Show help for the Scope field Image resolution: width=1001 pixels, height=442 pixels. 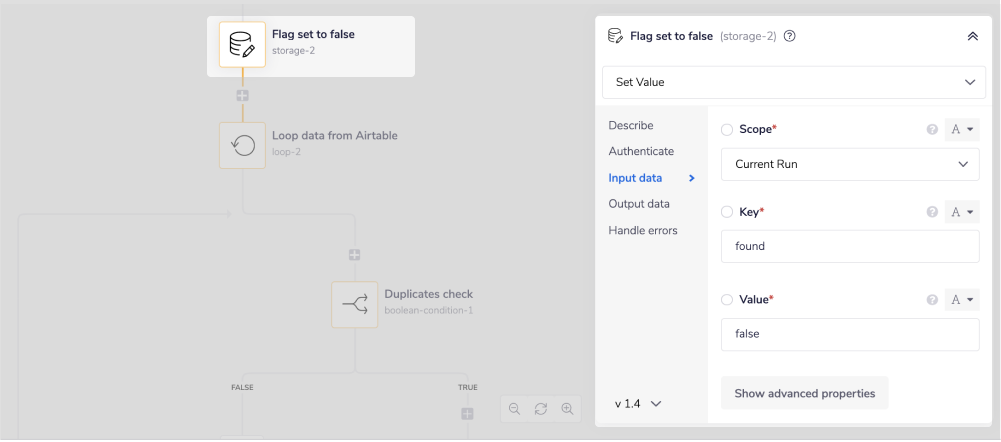coord(932,130)
